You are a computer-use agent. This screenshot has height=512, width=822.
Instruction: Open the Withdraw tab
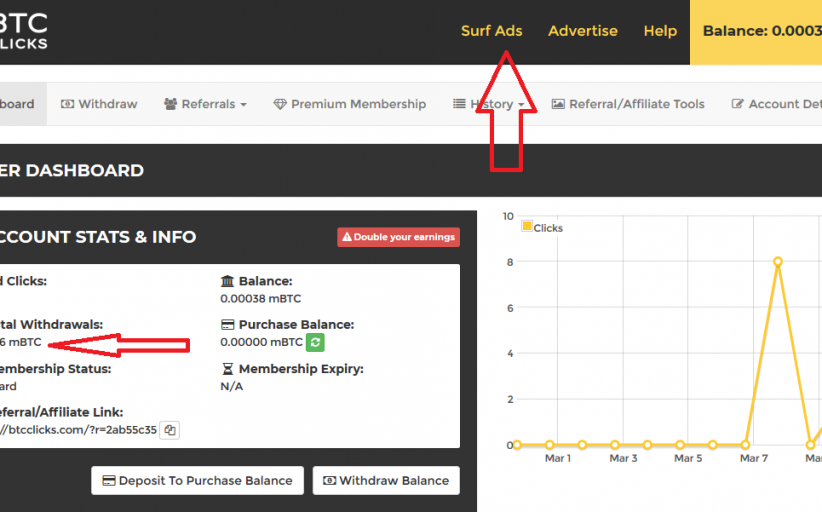click(99, 104)
